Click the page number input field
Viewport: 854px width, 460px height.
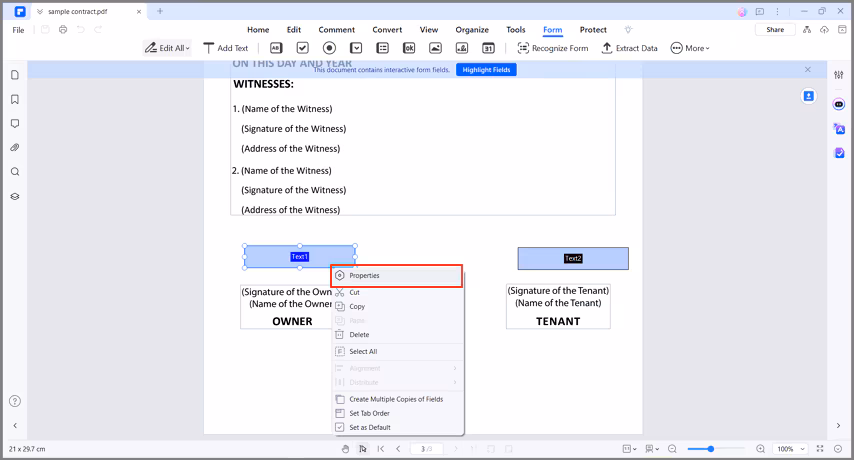(x=426, y=449)
